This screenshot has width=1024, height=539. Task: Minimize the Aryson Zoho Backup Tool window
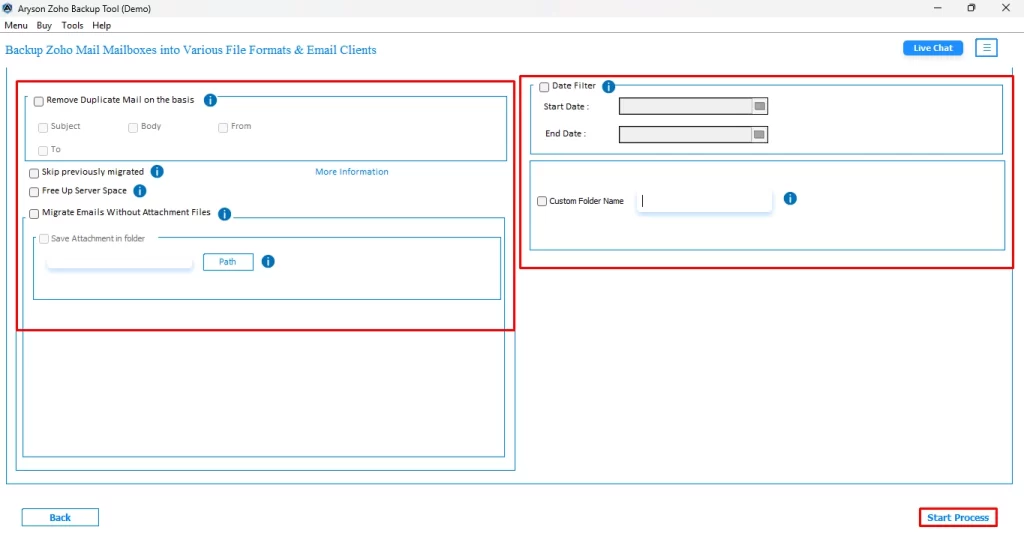tap(938, 8)
